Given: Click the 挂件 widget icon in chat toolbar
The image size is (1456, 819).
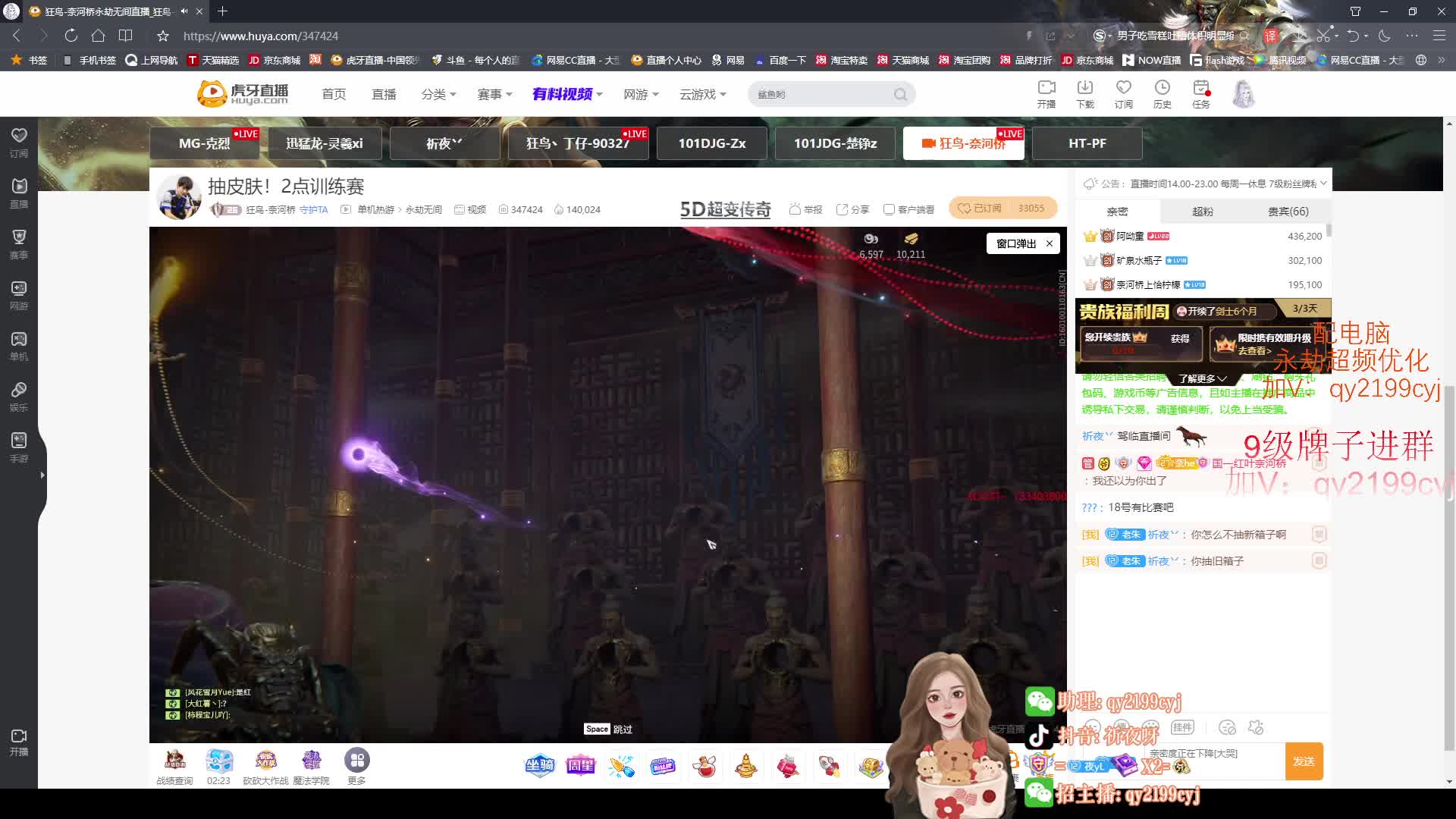Looking at the screenshot, I should click(1182, 727).
